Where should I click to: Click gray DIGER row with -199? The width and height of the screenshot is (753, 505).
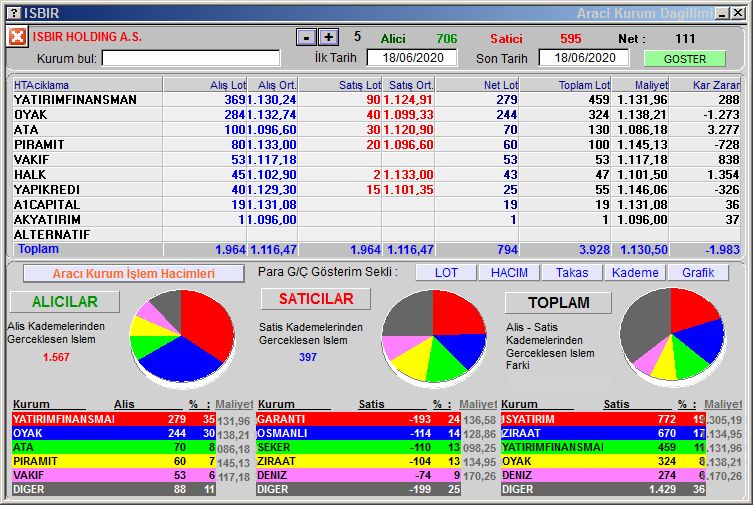coord(358,489)
